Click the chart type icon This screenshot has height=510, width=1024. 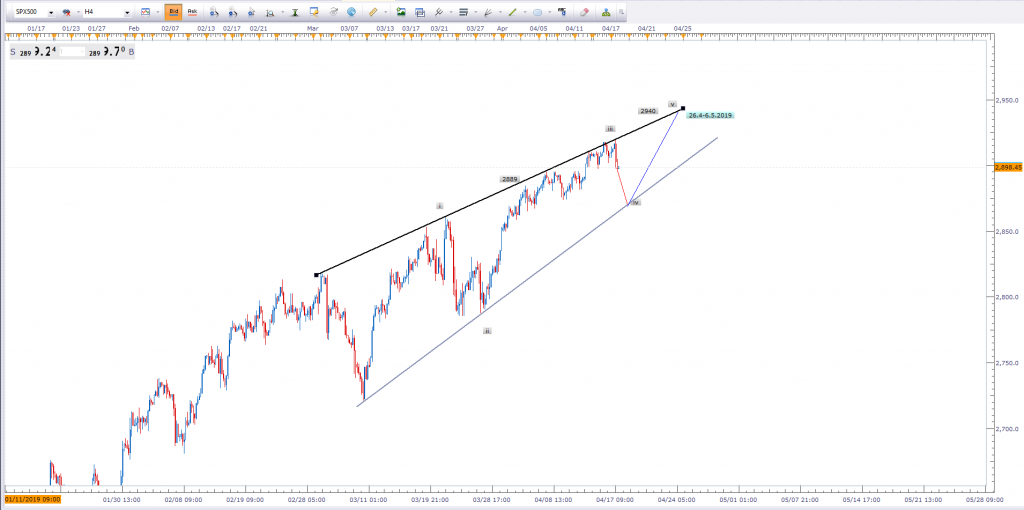click(144, 12)
